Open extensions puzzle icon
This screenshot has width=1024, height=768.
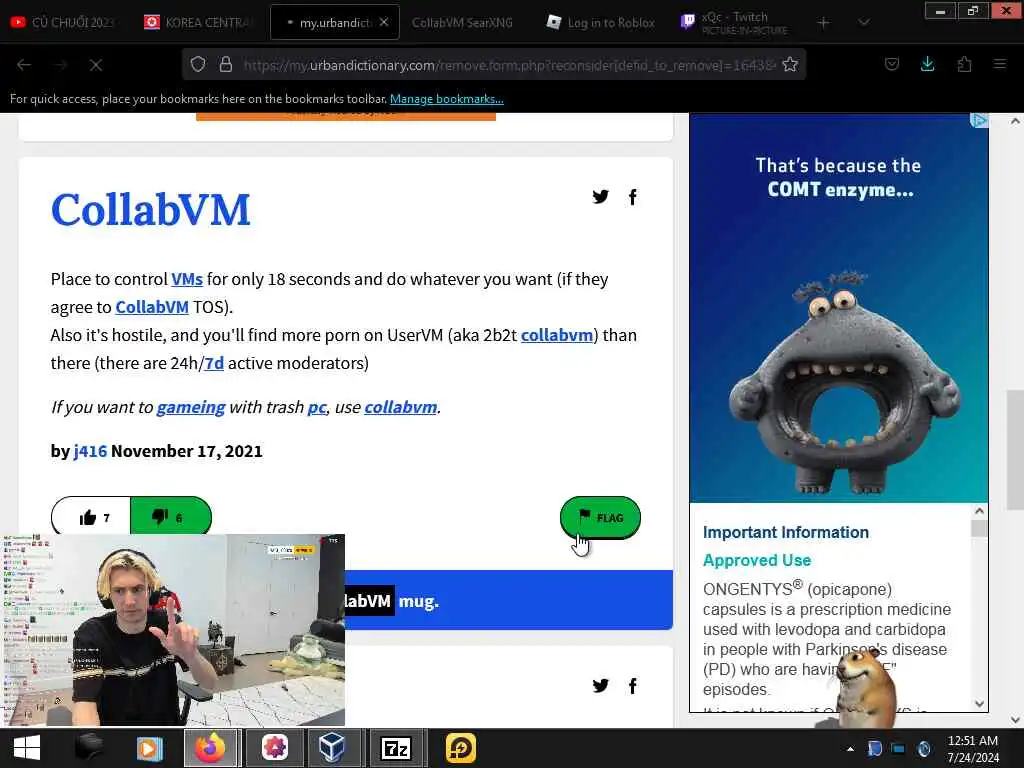pyautogui.click(x=964, y=64)
